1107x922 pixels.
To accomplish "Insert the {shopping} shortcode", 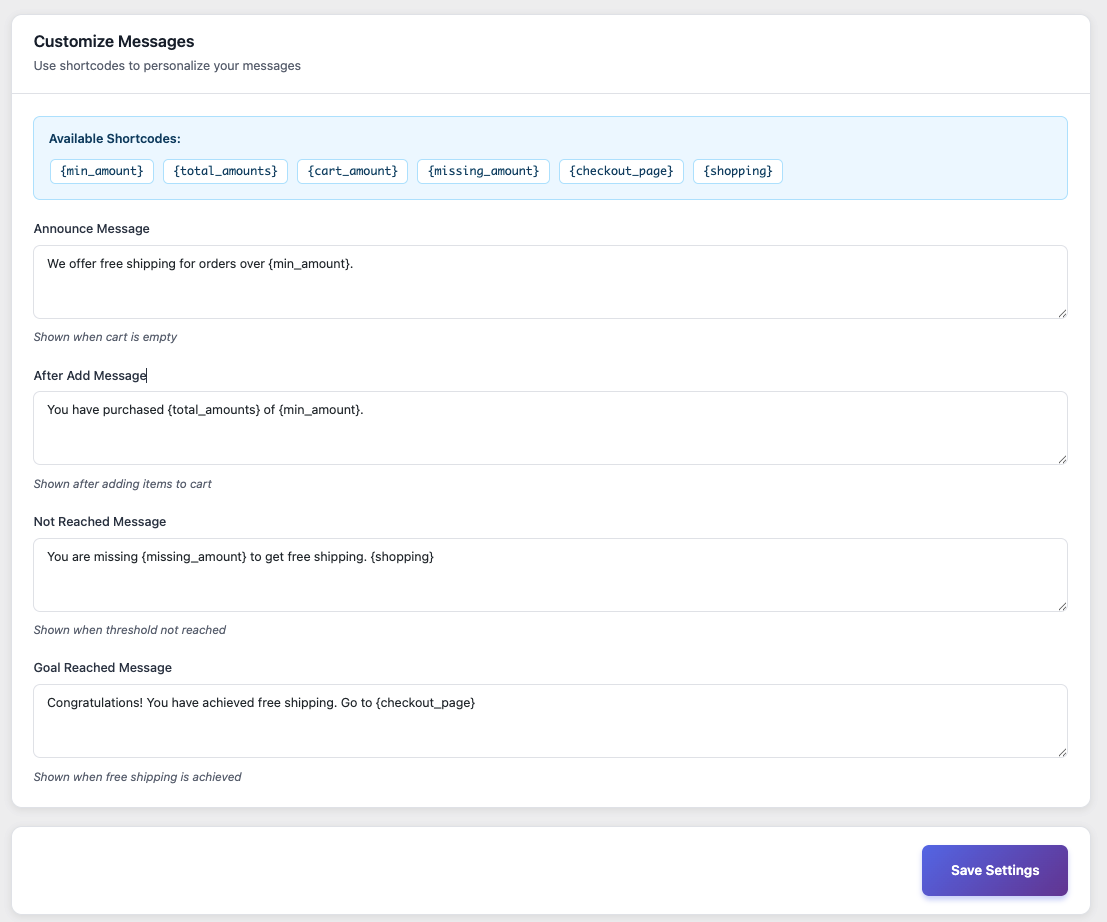I will tap(737, 171).
